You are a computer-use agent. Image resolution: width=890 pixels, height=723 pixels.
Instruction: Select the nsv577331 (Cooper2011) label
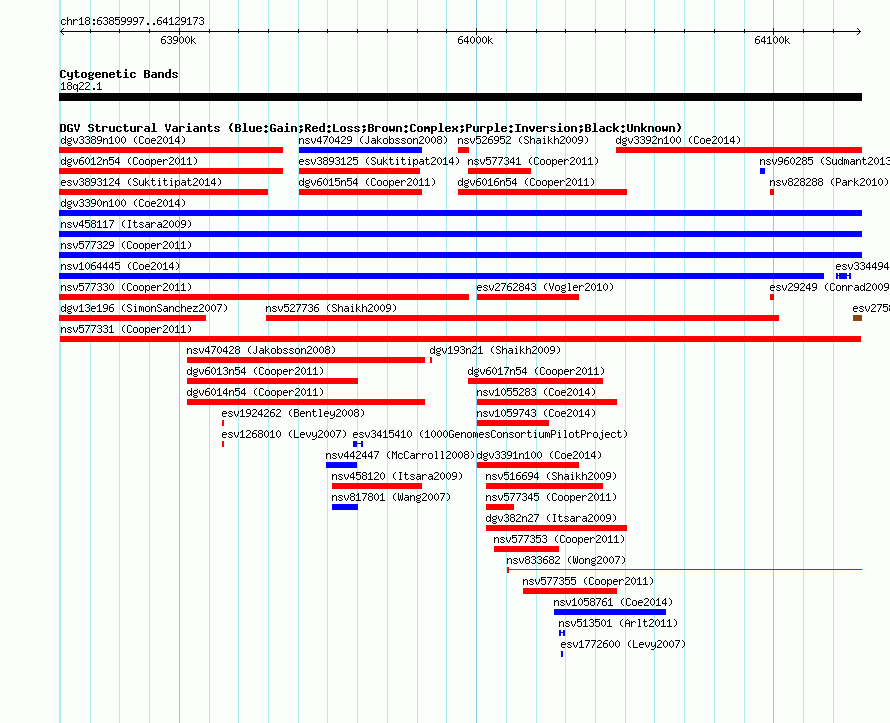pyautogui.click(x=126, y=329)
